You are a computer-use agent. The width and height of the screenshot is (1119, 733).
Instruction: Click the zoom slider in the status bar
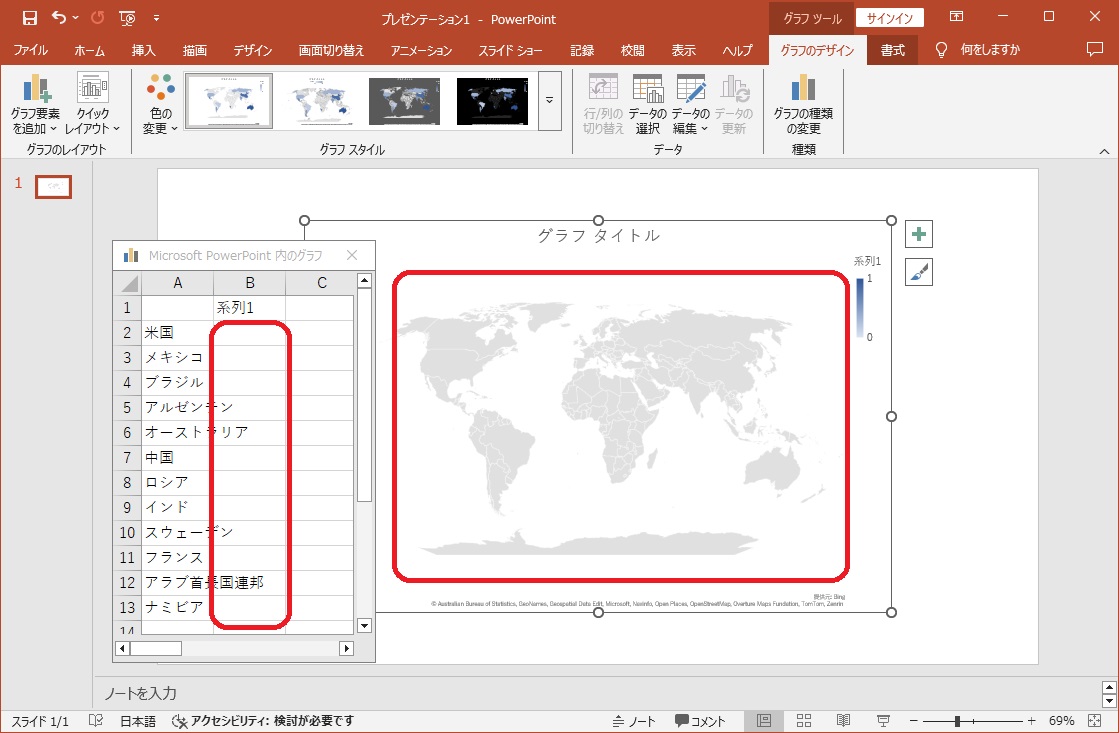click(957, 721)
